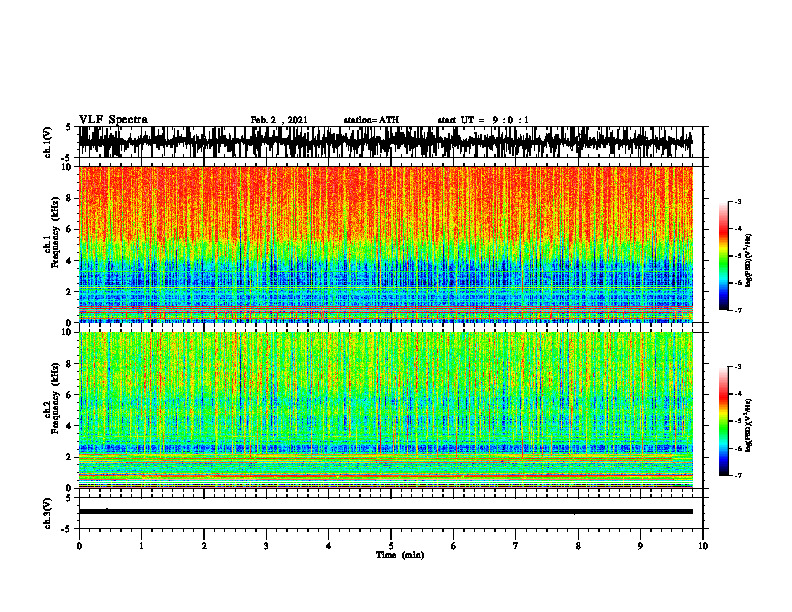This screenshot has height=612, width=792.
Task: Click the "7" tick on the time axis
Action: [x=516, y=546]
